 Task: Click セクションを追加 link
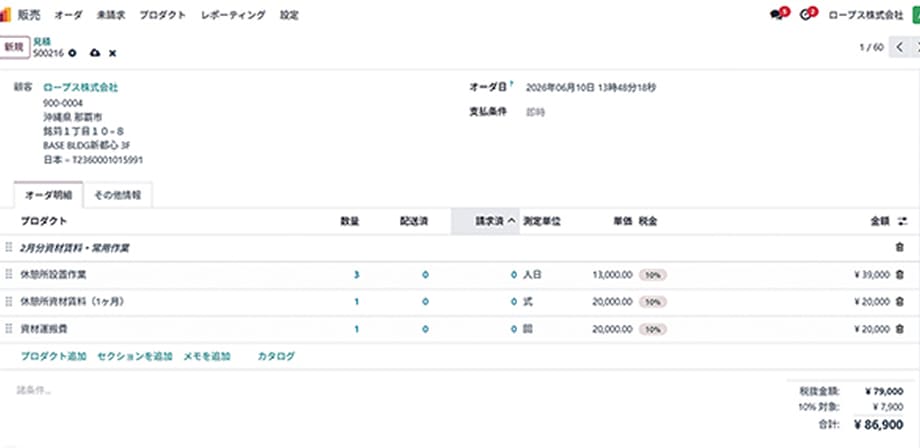[134, 356]
